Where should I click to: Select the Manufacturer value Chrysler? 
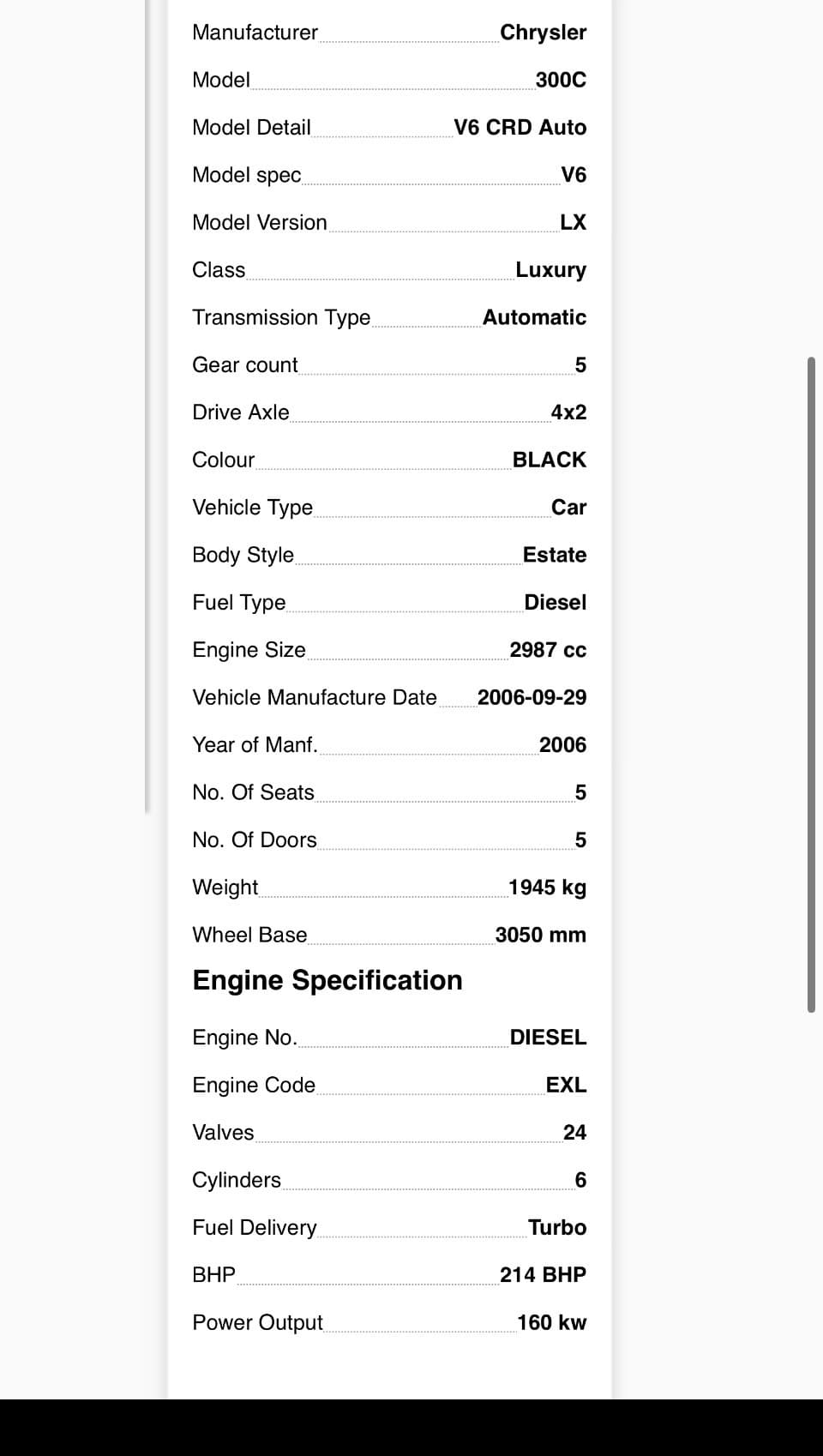pos(544,33)
